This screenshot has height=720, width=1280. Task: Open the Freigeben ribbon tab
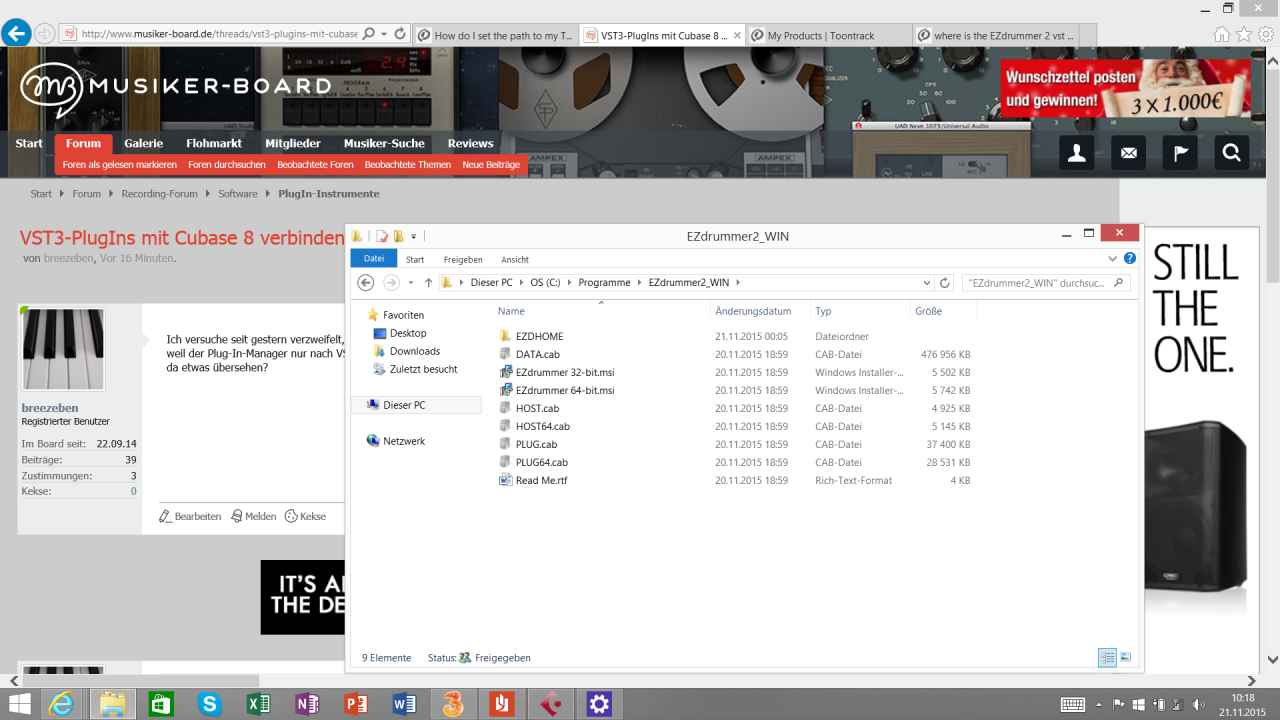click(x=463, y=259)
